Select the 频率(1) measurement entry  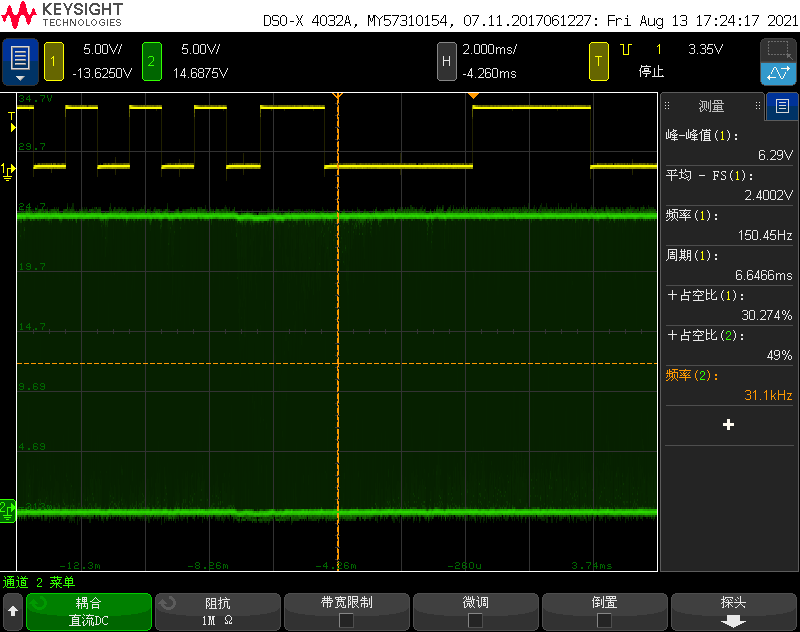coord(729,225)
